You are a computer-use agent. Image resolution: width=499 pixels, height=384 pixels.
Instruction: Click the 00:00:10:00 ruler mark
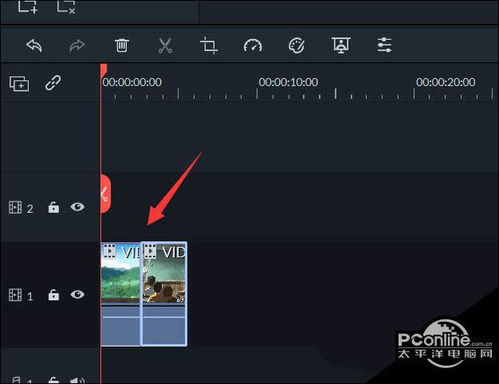[288, 82]
